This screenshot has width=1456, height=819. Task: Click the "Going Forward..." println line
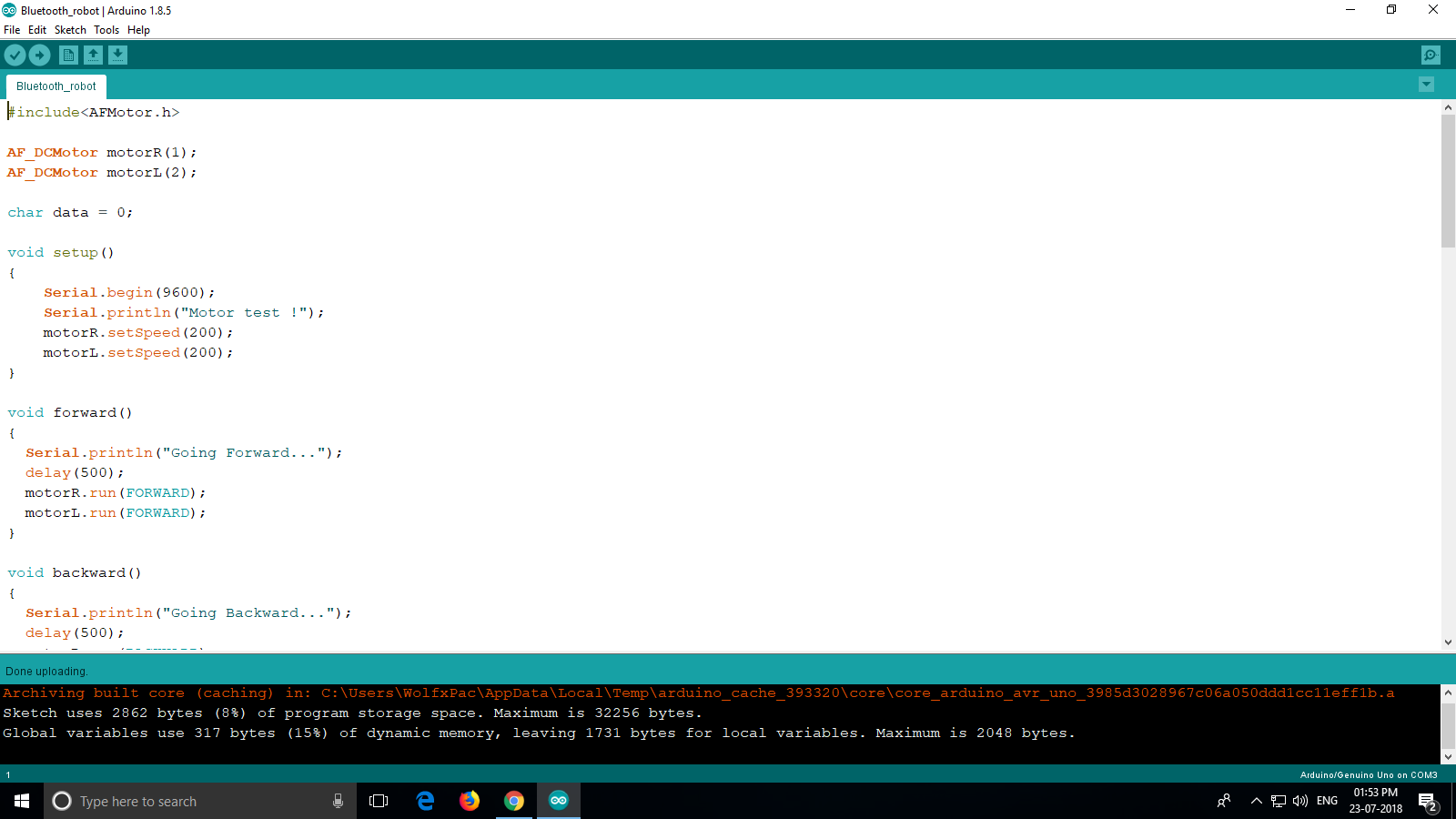tap(184, 452)
